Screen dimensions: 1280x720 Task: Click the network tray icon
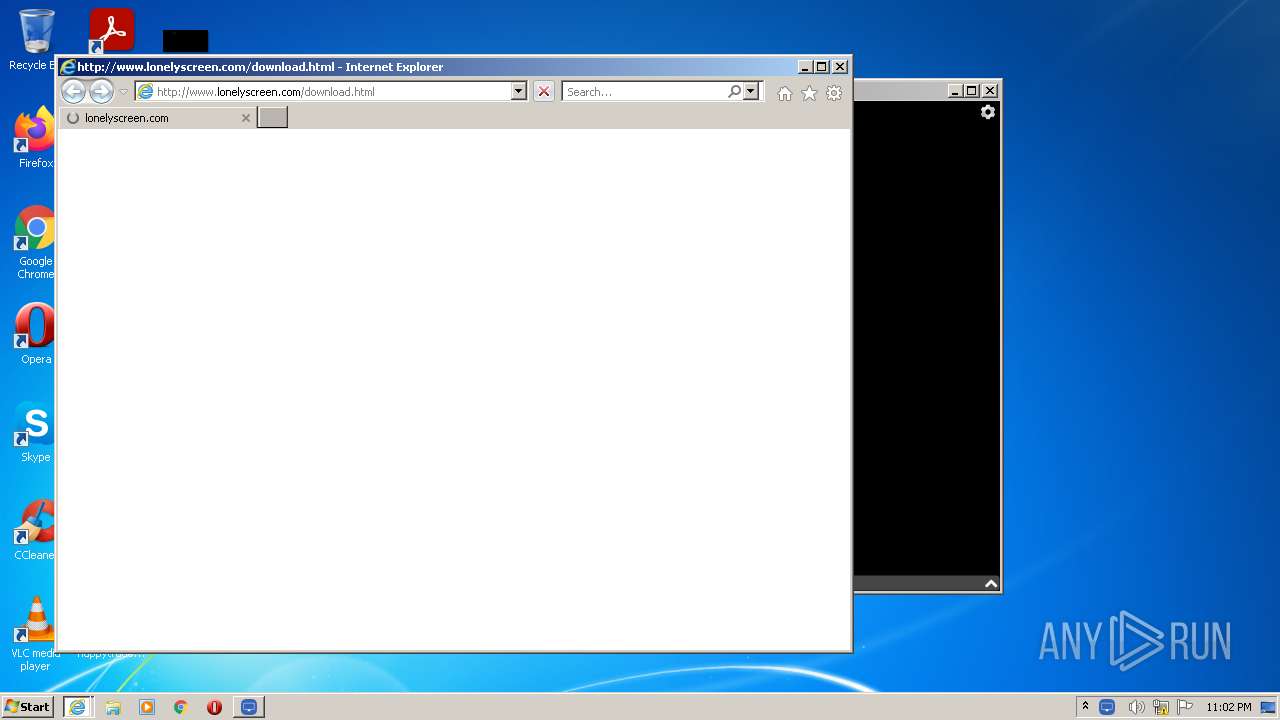[x=1161, y=707]
